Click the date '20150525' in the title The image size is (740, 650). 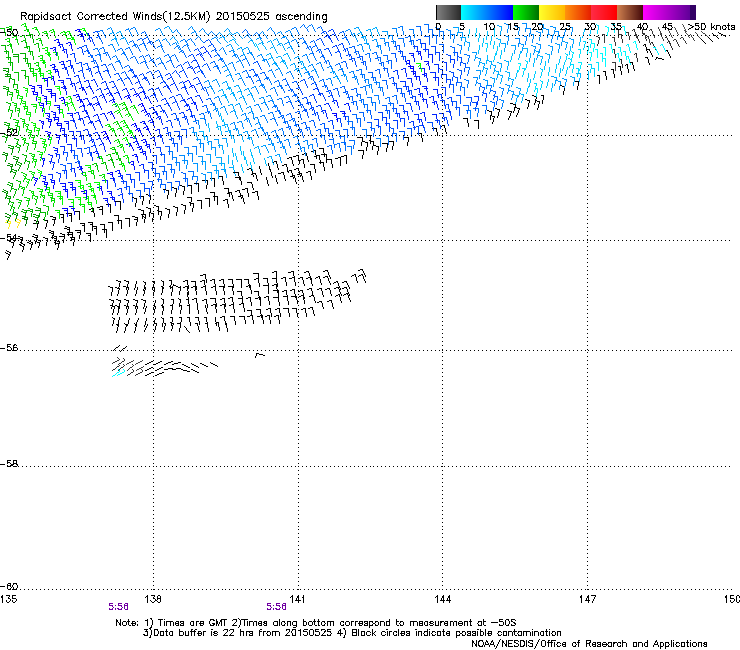point(242,16)
